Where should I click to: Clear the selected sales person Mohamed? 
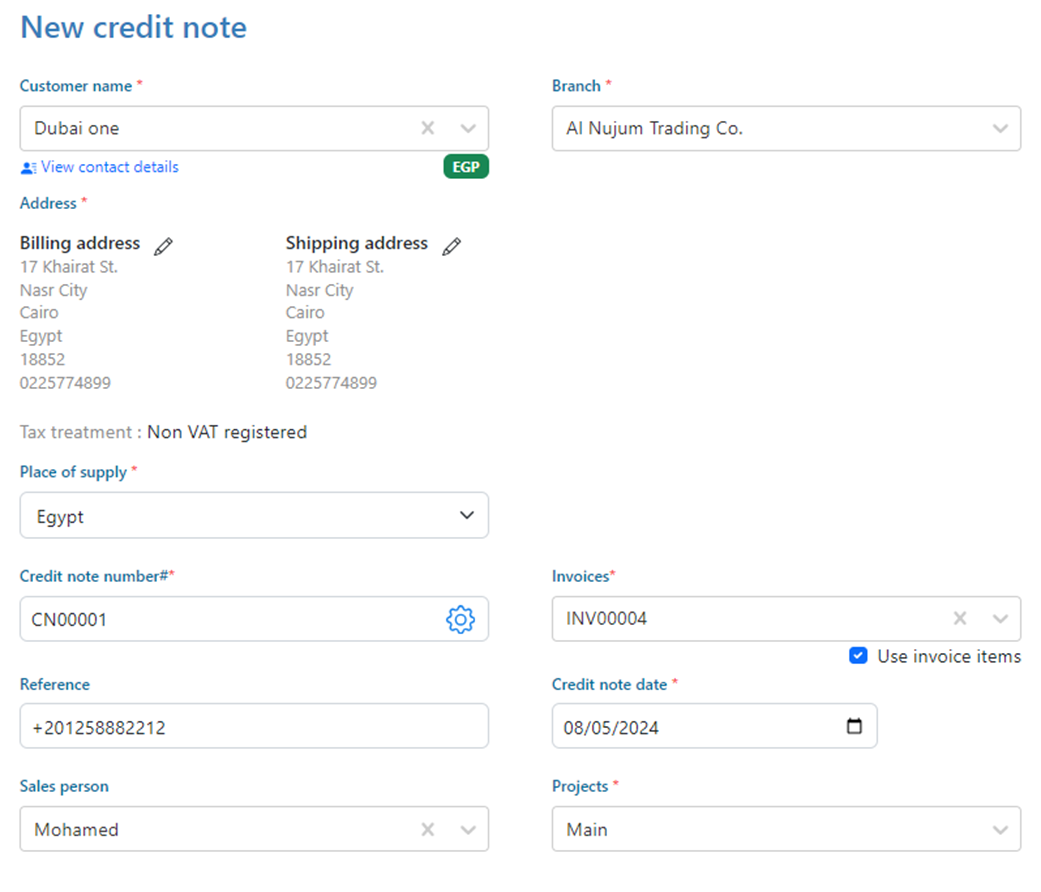pos(428,830)
